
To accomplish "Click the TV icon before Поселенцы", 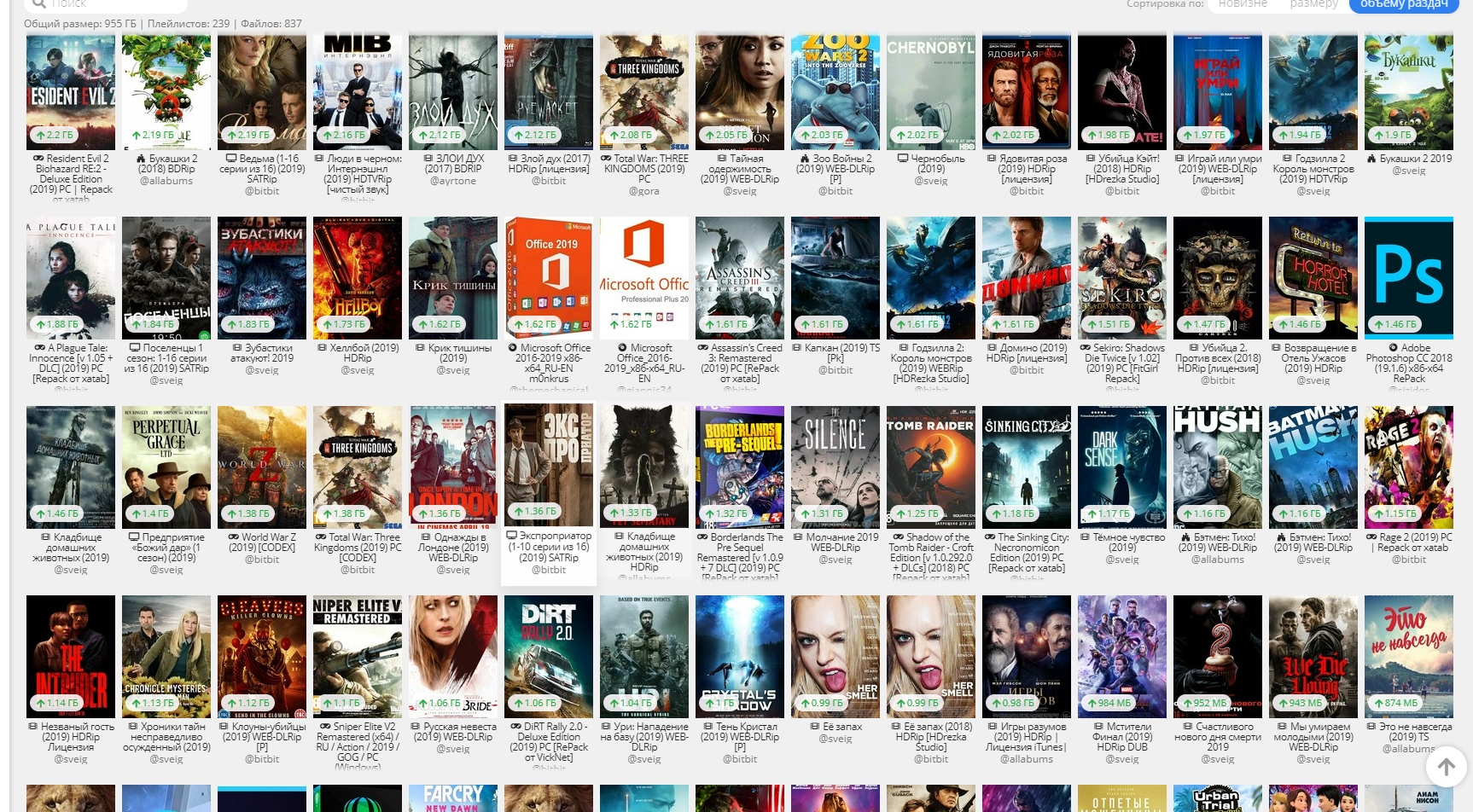I will (135, 348).
